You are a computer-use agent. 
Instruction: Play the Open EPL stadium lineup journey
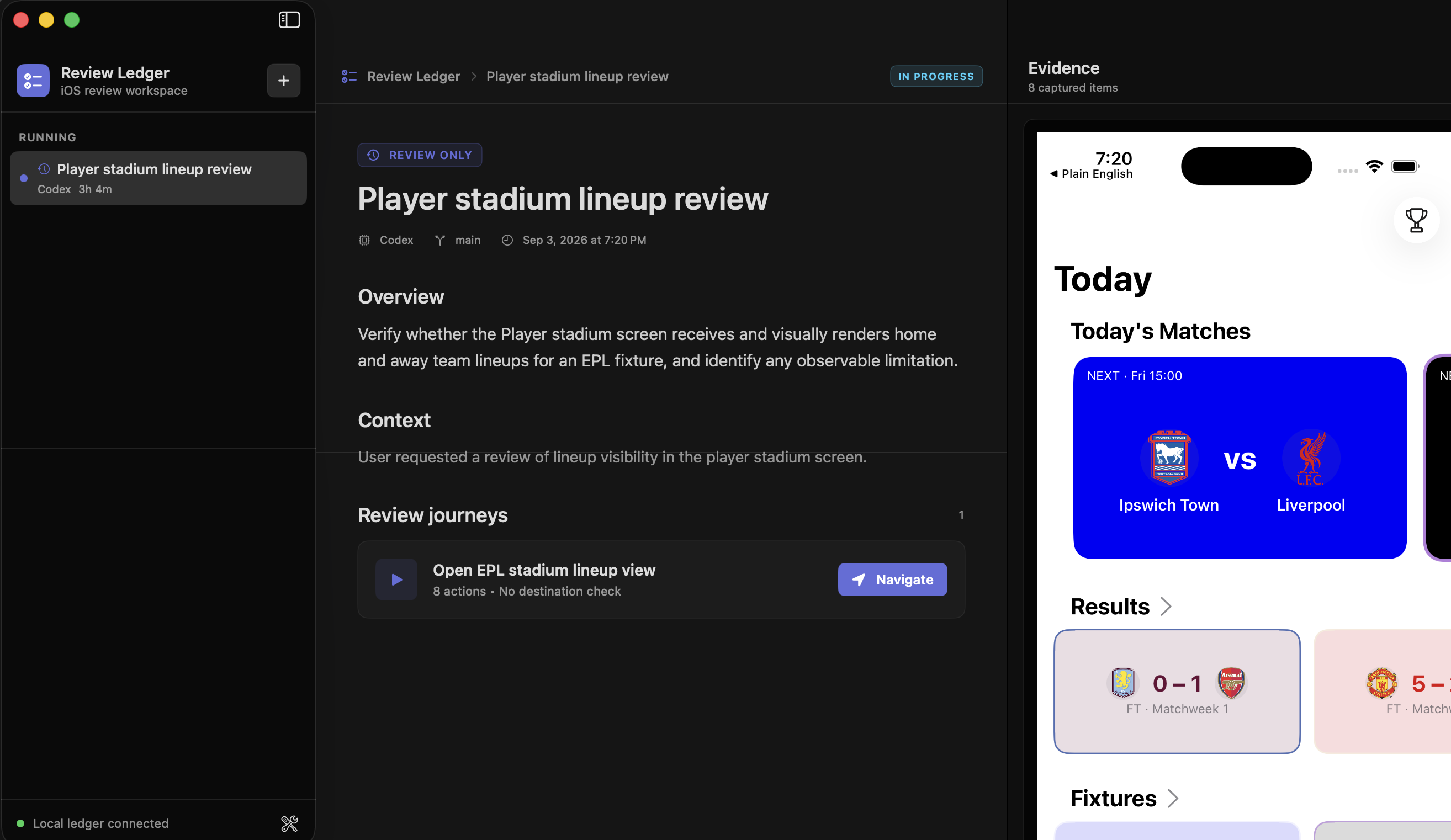[x=396, y=580]
